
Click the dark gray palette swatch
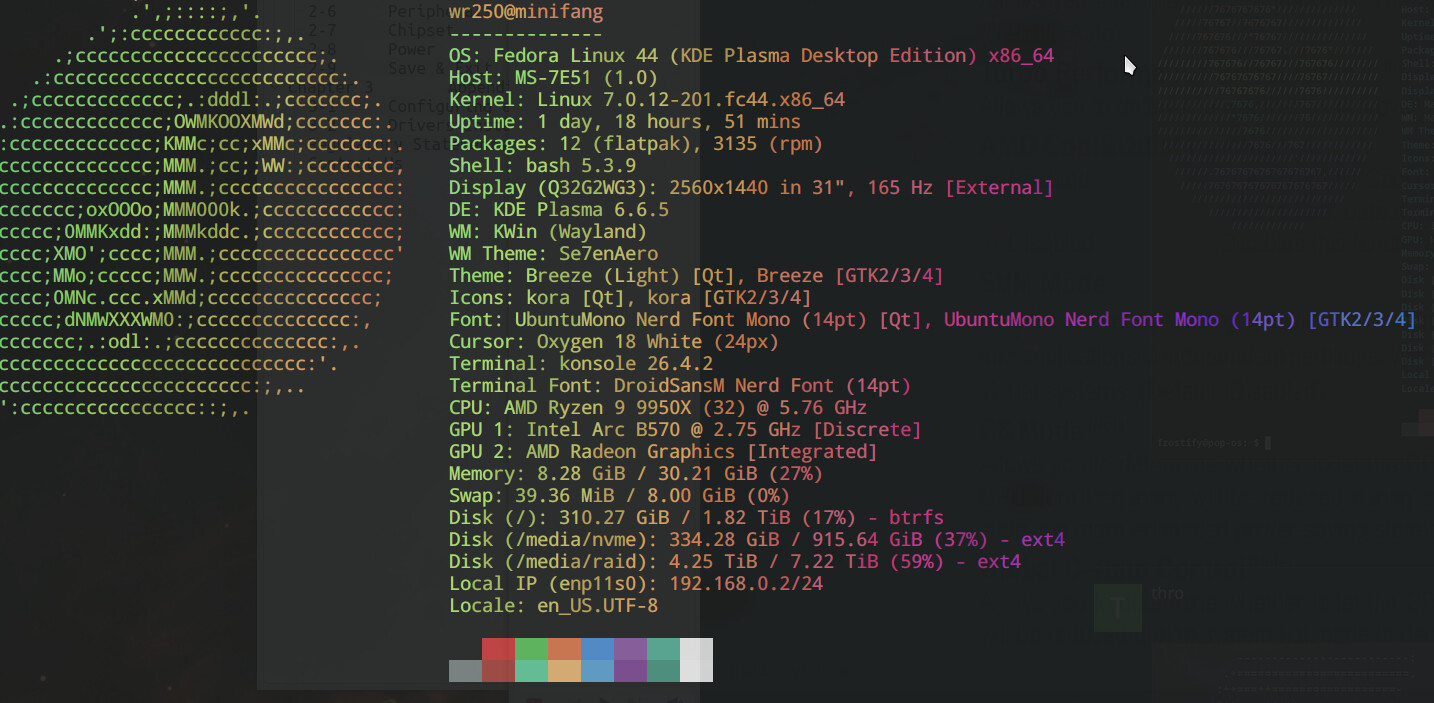pos(465,671)
